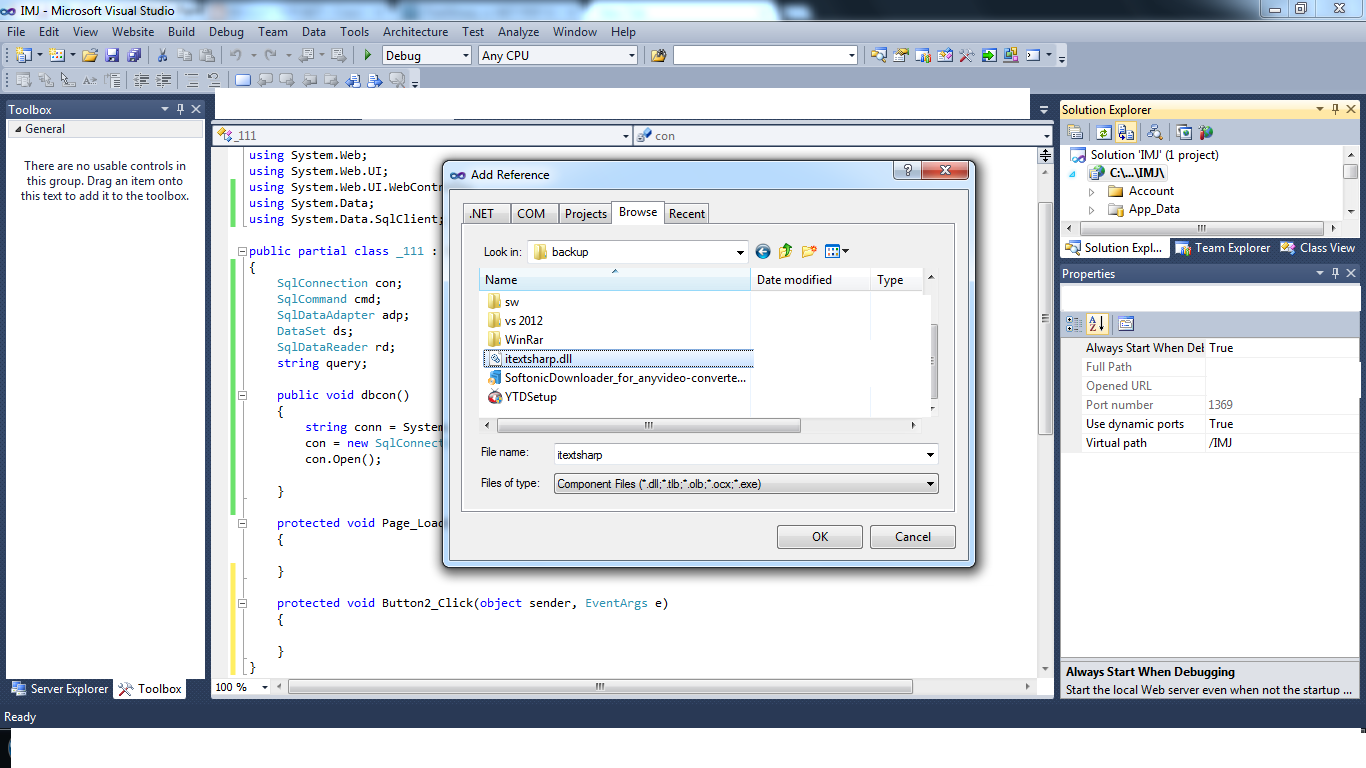
Task: Open the Debug configuration dropdown
Action: click(466, 55)
